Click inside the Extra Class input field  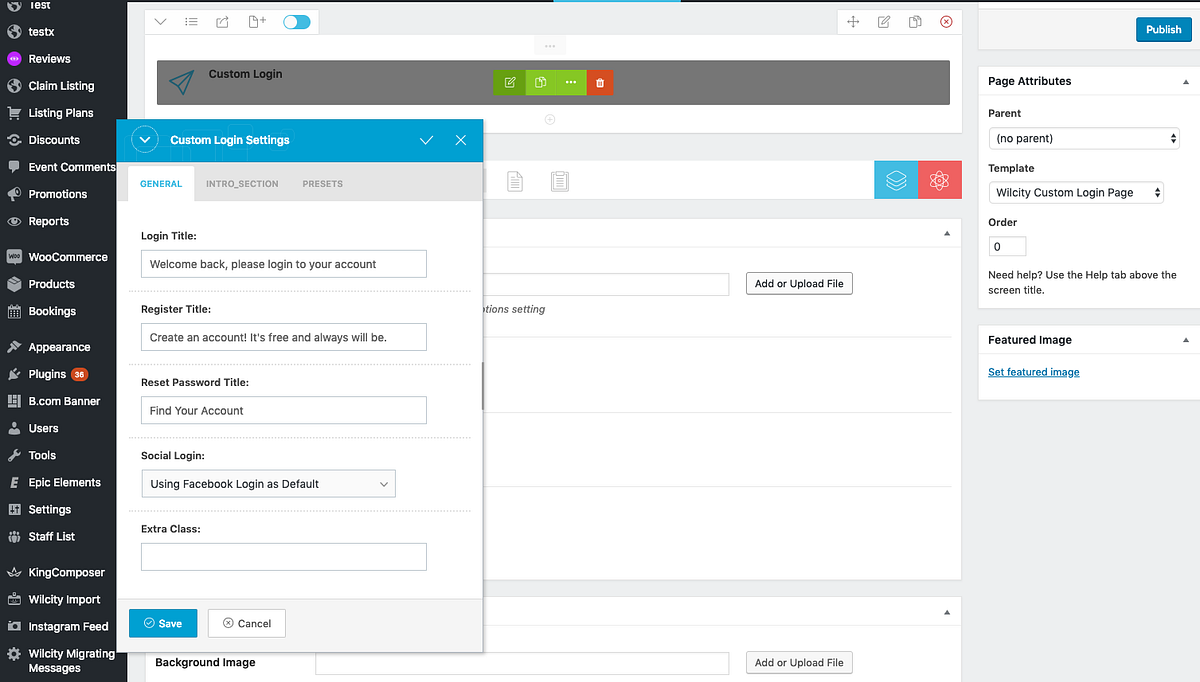point(283,557)
